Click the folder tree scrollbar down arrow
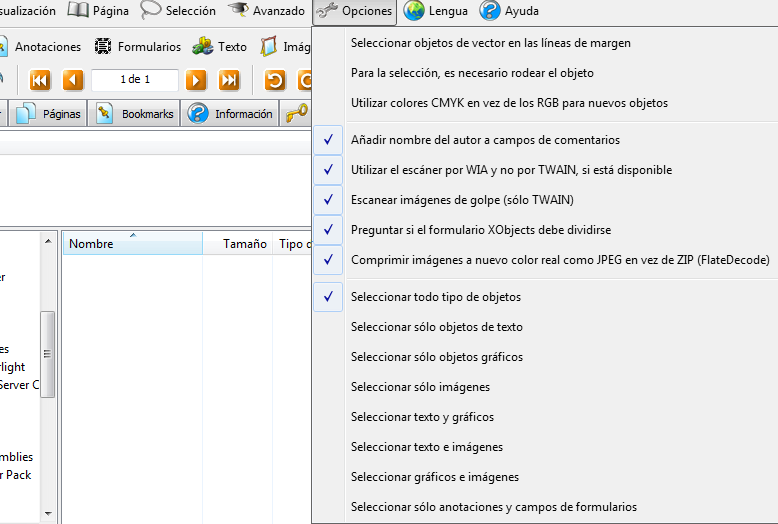778x524 pixels. click(48, 514)
